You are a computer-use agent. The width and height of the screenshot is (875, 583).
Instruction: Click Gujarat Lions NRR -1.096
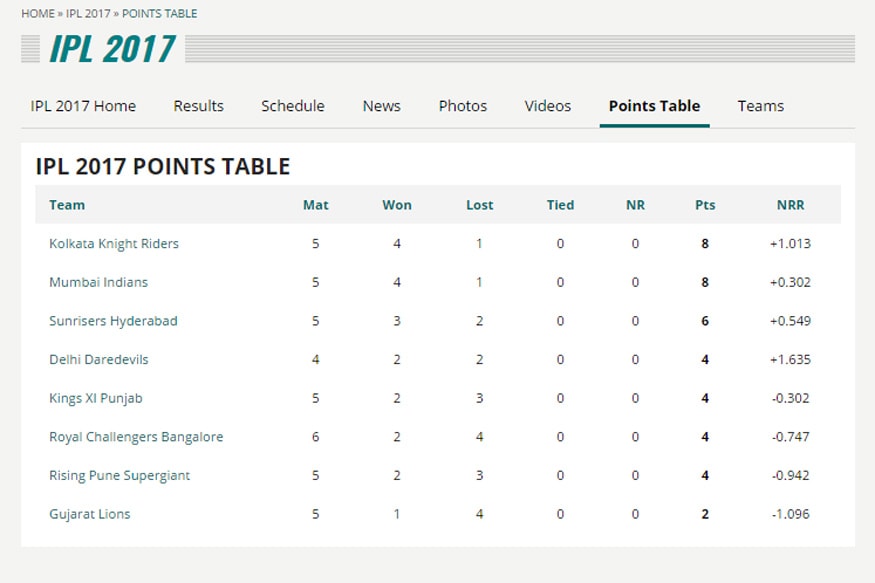[791, 514]
